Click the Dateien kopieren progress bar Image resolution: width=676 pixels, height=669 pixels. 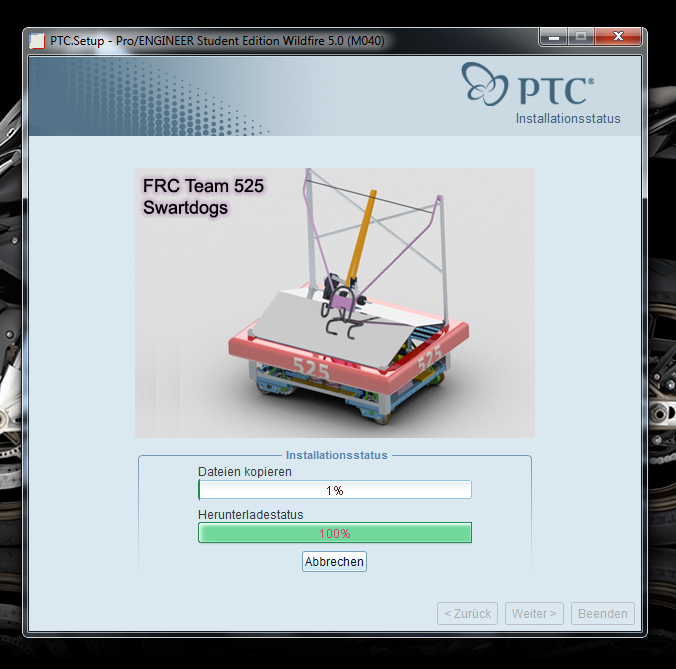pyautogui.click(x=335, y=490)
